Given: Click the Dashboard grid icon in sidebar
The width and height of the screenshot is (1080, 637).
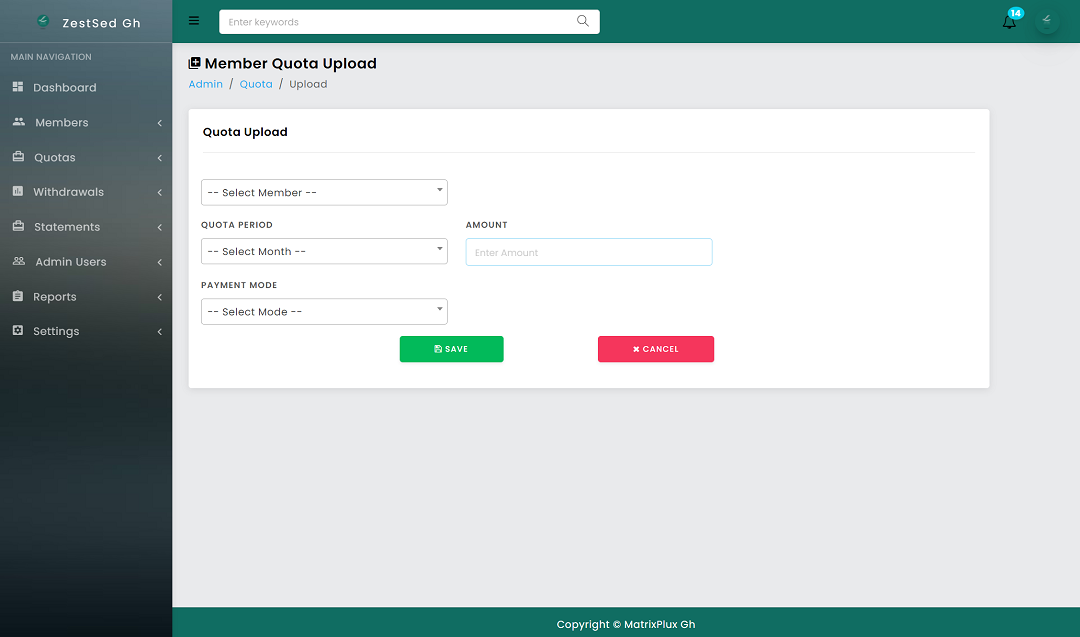Looking at the screenshot, I should (18, 87).
